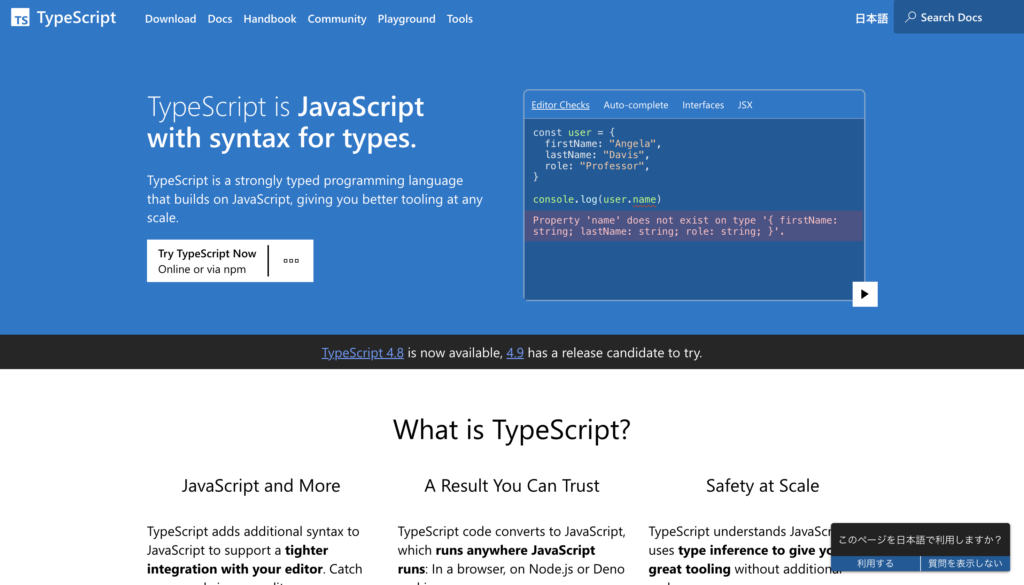Open the Tools menu item

point(460,19)
